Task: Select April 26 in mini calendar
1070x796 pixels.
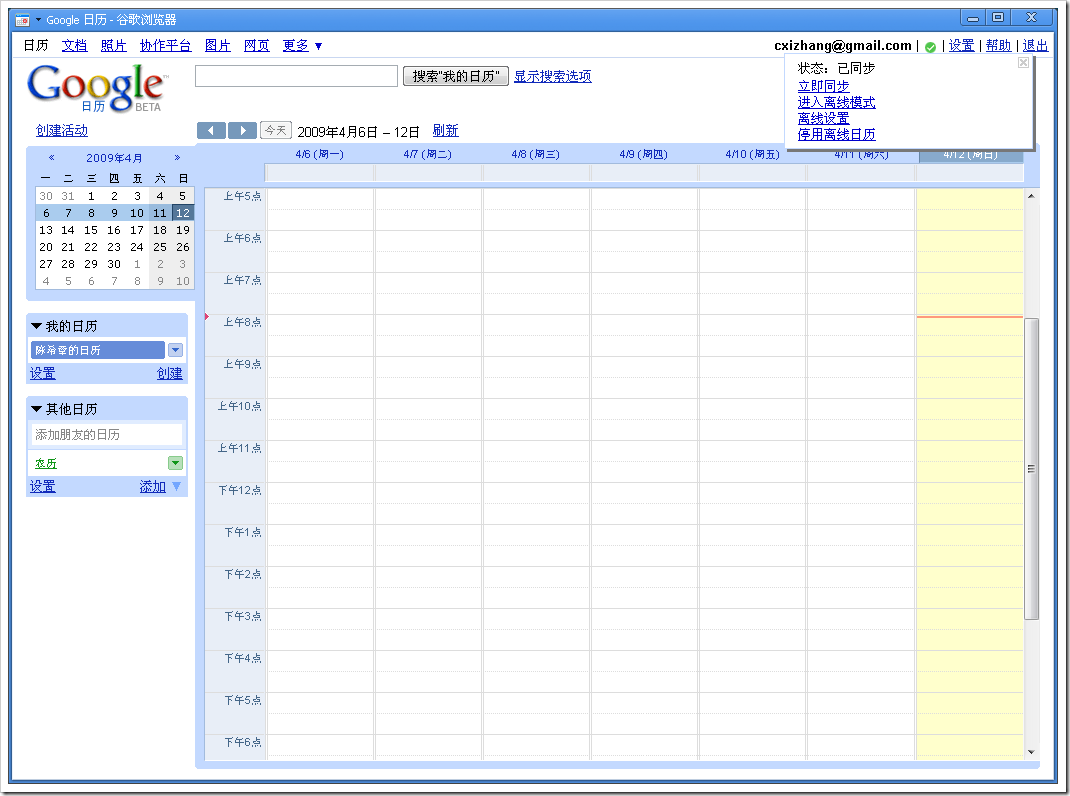Action: [x=183, y=247]
